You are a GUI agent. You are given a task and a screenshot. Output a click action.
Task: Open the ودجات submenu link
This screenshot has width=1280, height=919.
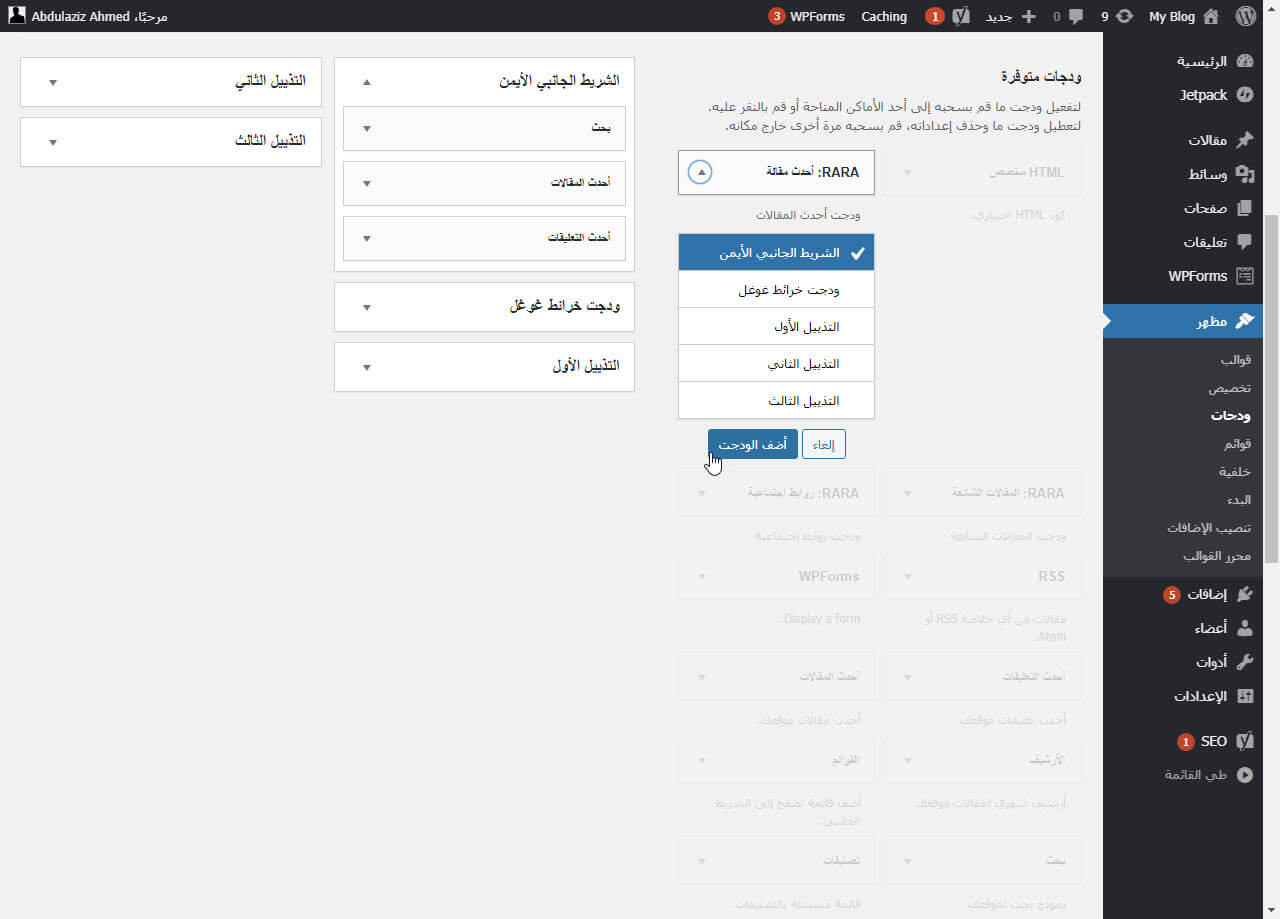click(x=1231, y=415)
